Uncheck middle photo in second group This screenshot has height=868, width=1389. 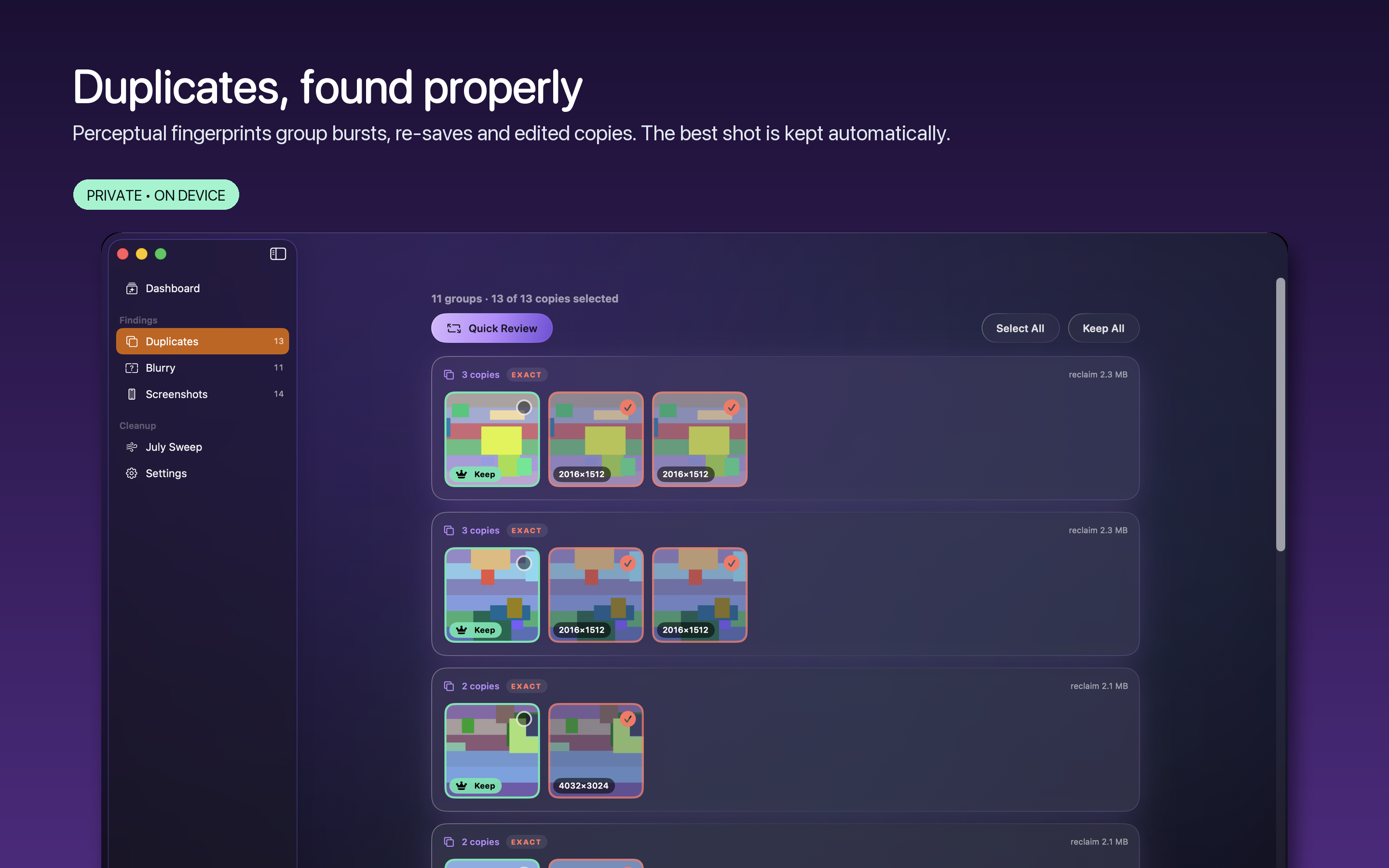[x=627, y=563]
